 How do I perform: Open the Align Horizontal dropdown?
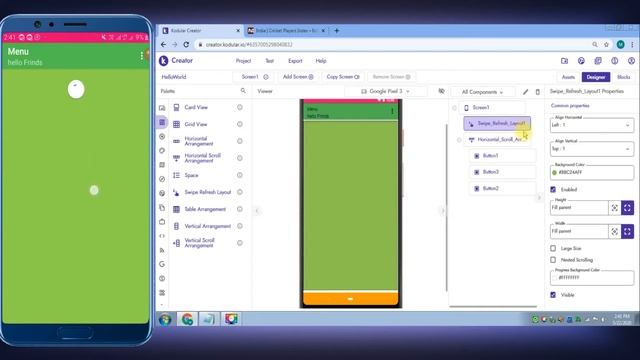pyautogui.click(x=592, y=125)
